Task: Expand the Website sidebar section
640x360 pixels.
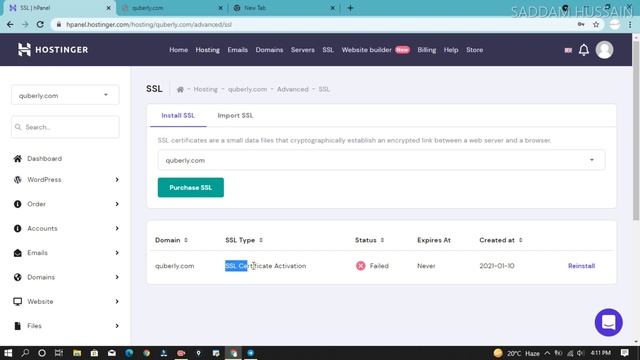Action: coord(117,302)
